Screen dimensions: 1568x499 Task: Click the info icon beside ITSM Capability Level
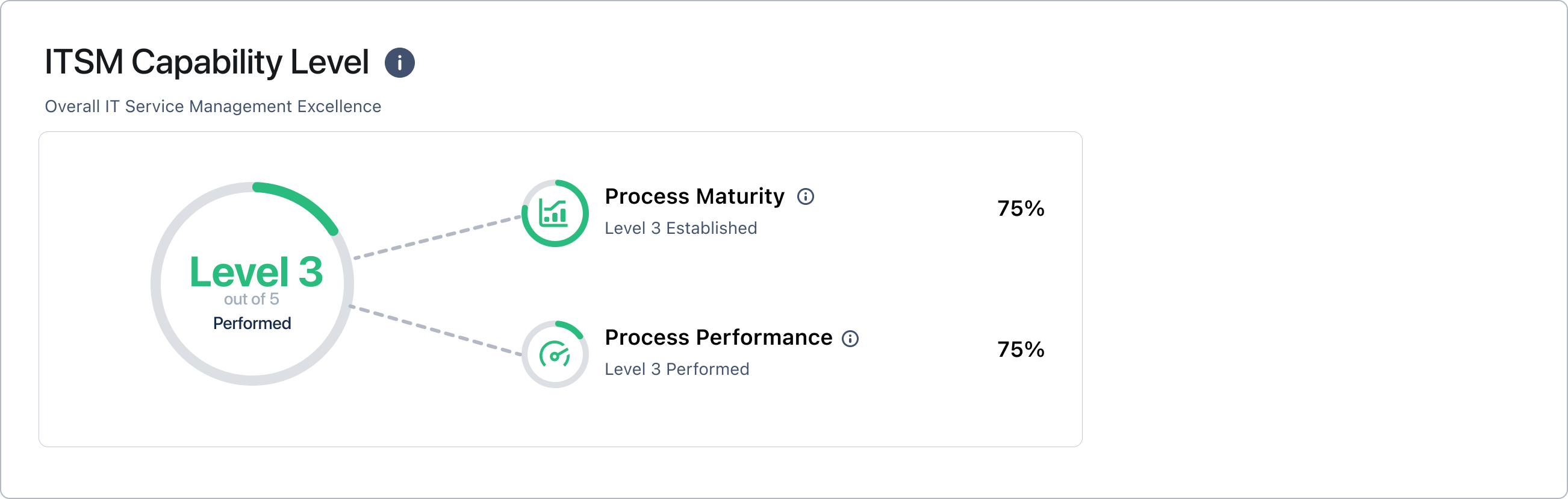coord(399,63)
